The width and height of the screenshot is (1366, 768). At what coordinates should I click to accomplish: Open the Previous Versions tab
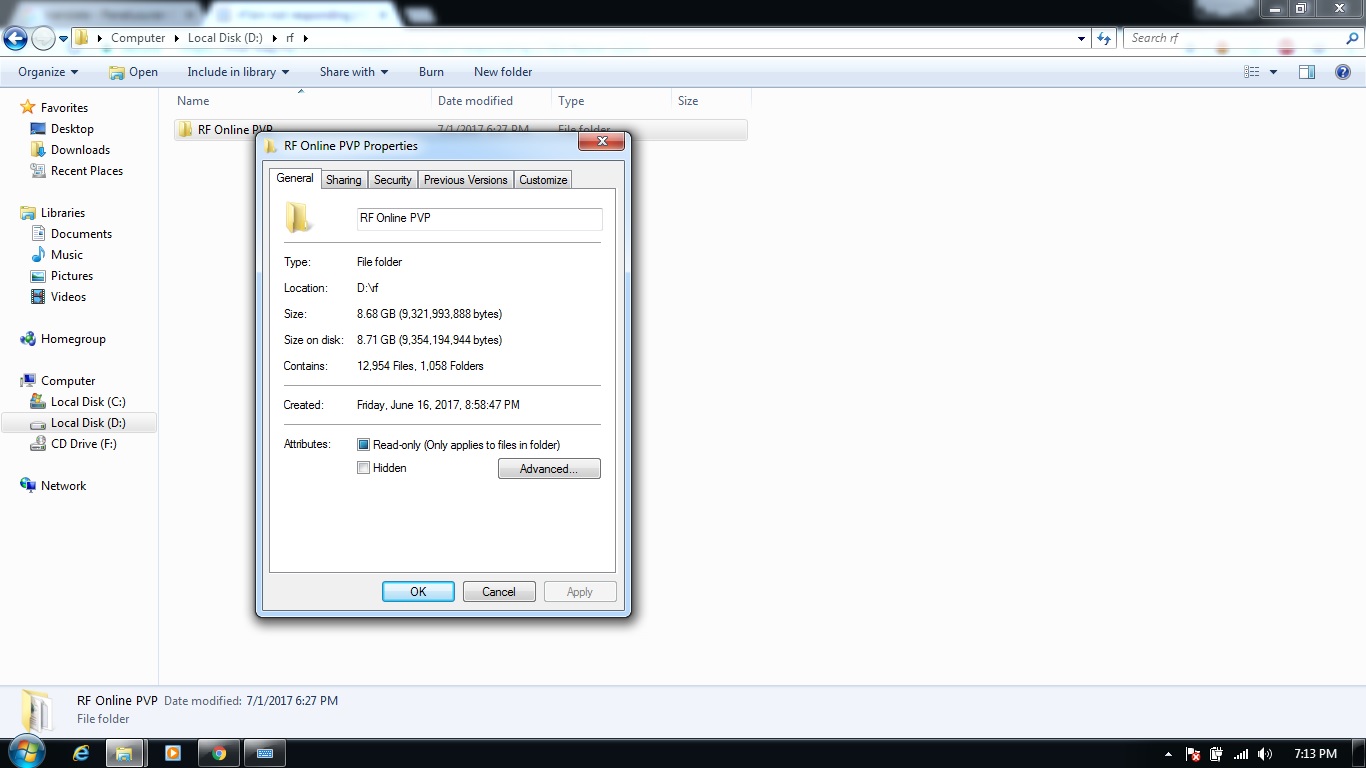[465, 180]
